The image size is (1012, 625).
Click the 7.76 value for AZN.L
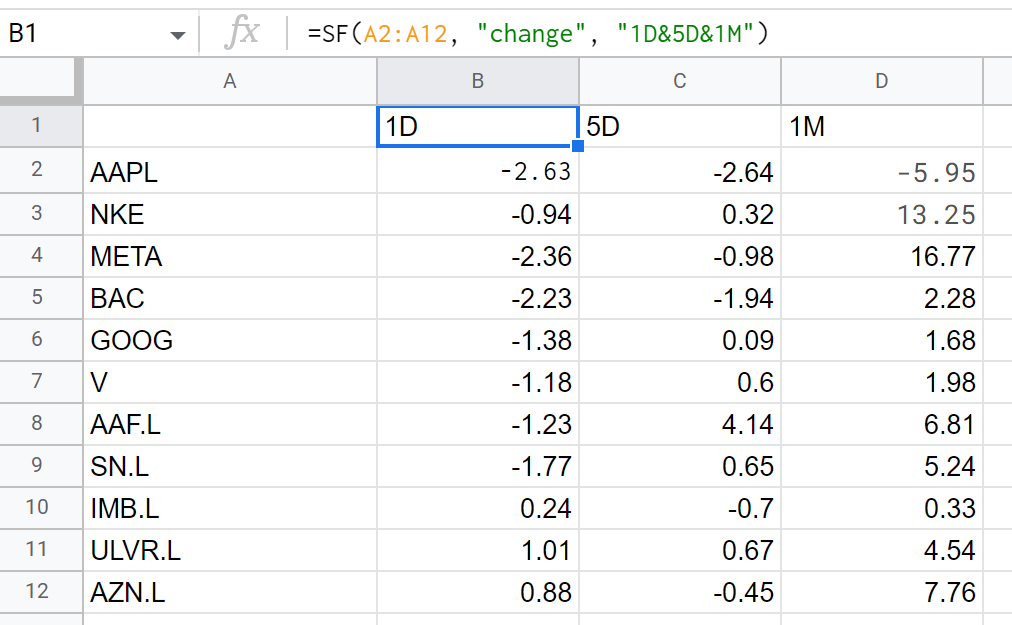pyautogui.click(x=882, y=591)
